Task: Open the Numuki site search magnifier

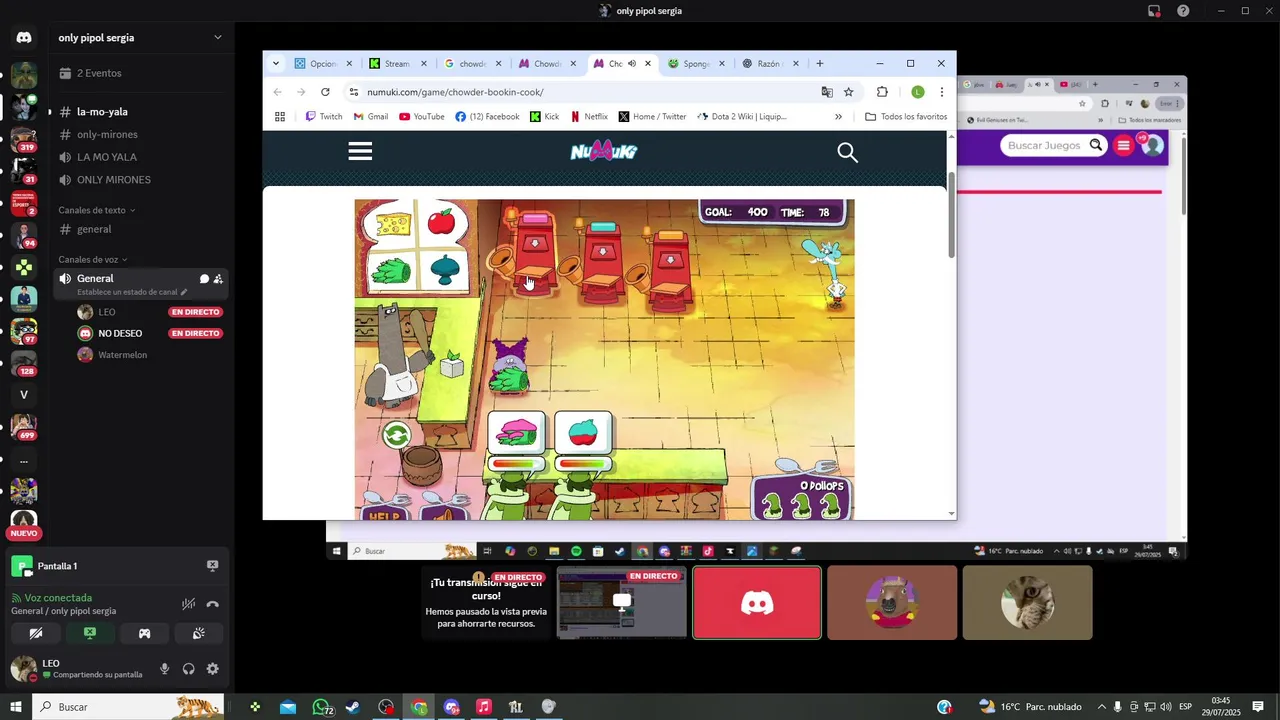Action: (847, 152)
